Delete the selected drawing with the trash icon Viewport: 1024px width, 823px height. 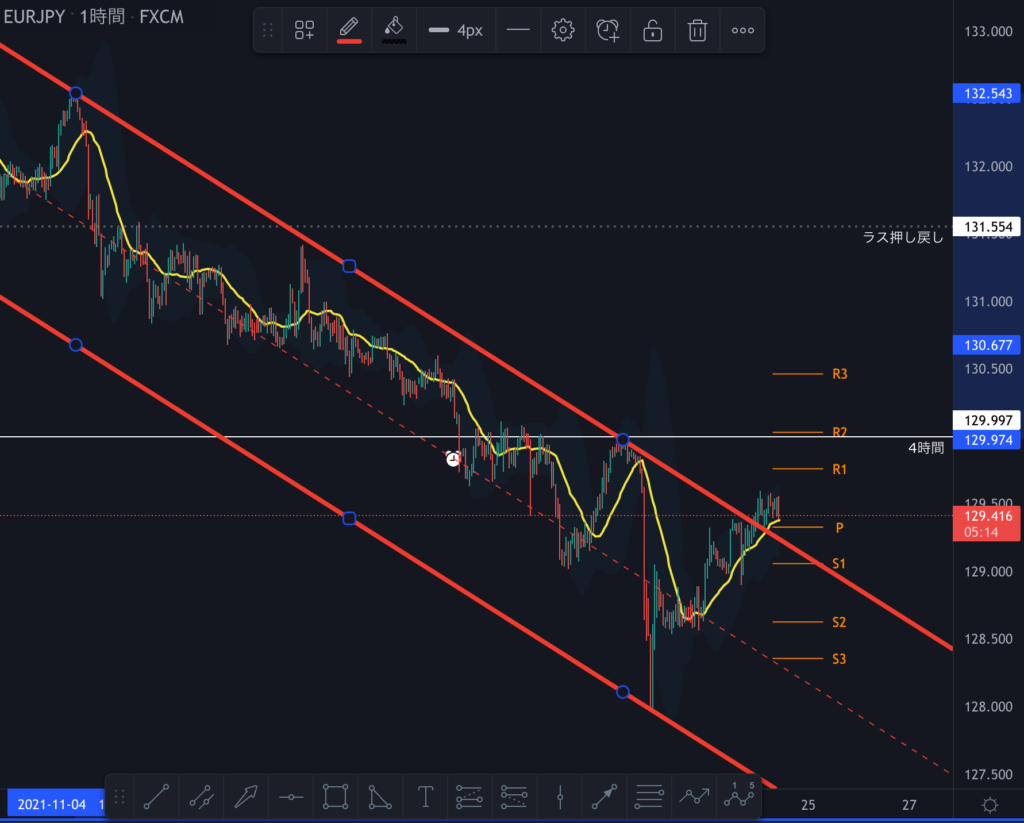click(697, 31)
